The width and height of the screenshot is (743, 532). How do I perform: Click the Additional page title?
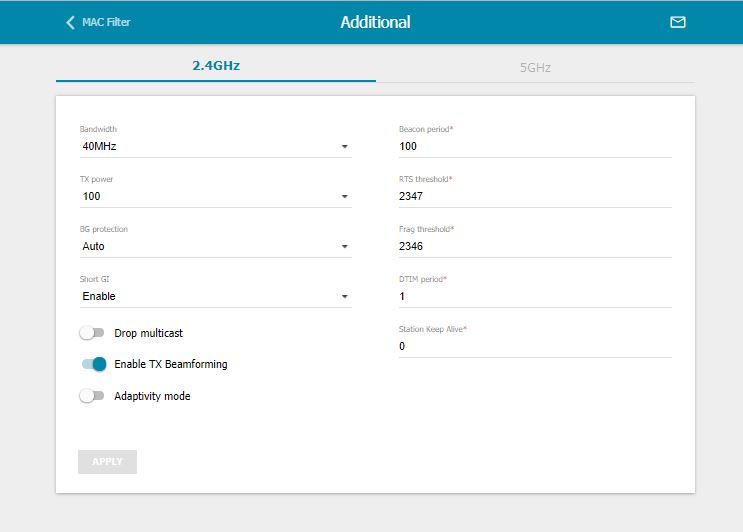click(375, 22)
